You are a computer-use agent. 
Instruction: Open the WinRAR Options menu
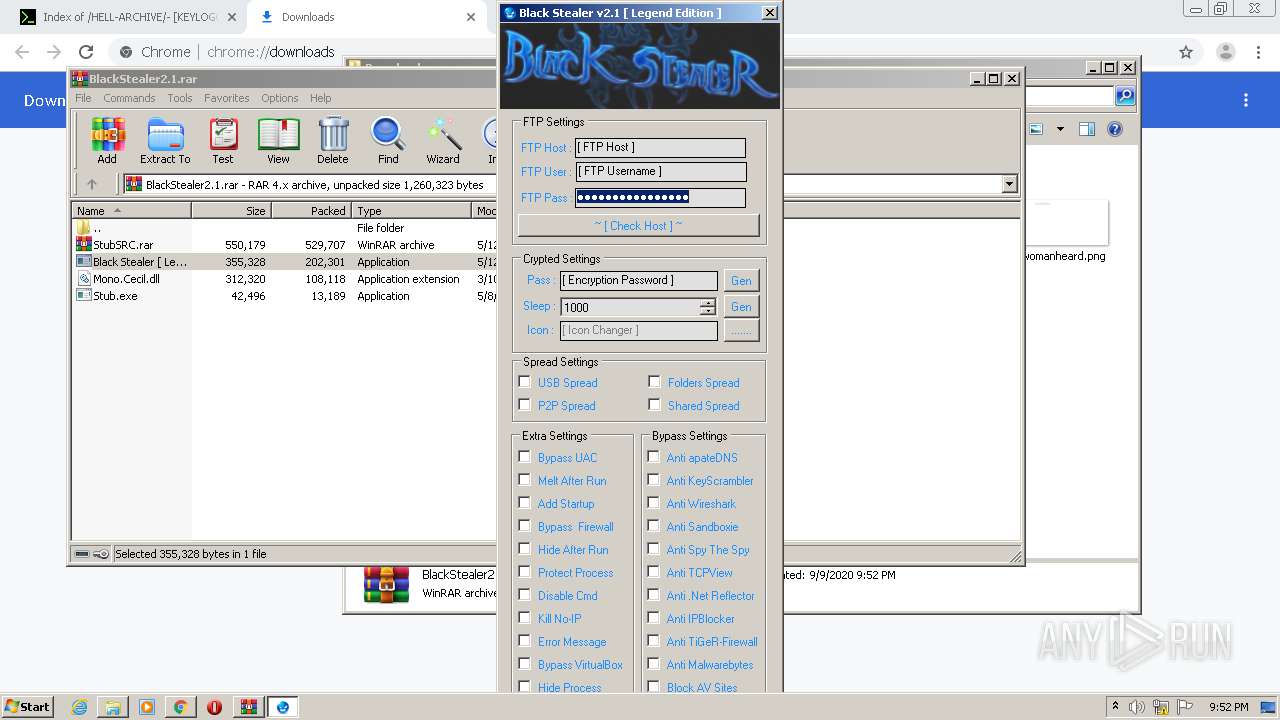(280, 98)
